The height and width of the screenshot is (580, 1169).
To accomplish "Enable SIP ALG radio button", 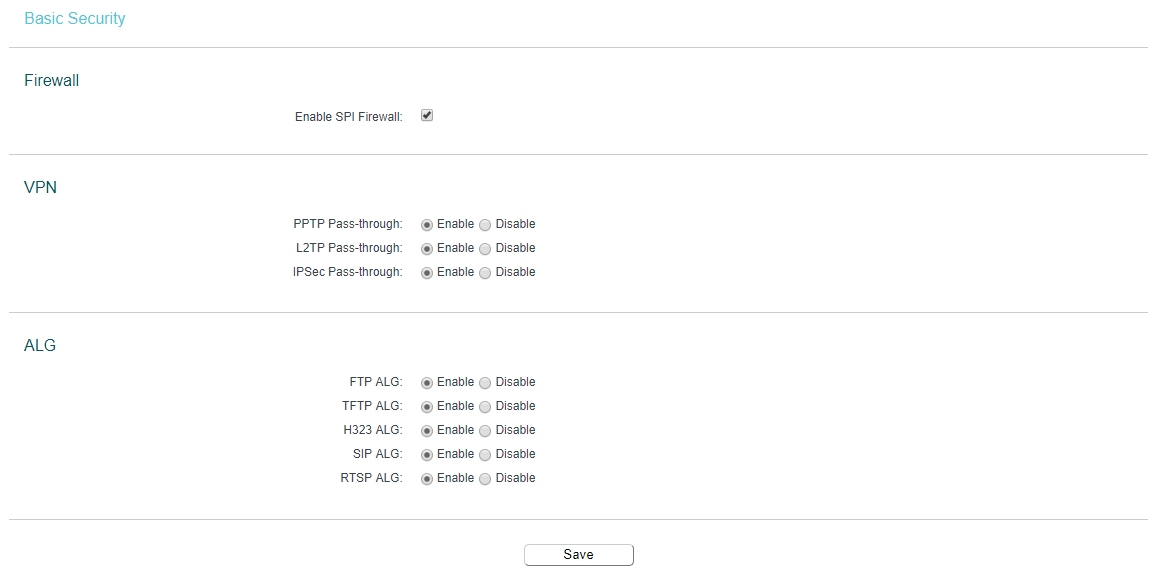I will pos(427,454).
